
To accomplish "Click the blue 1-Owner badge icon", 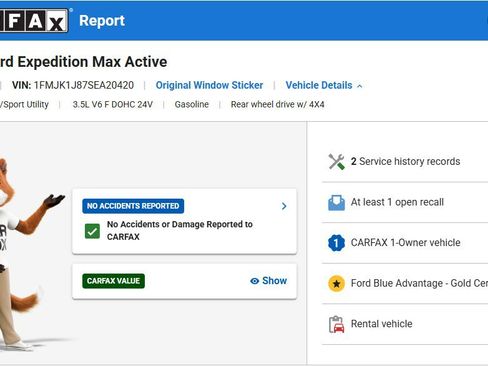I will tap(336, 243).
